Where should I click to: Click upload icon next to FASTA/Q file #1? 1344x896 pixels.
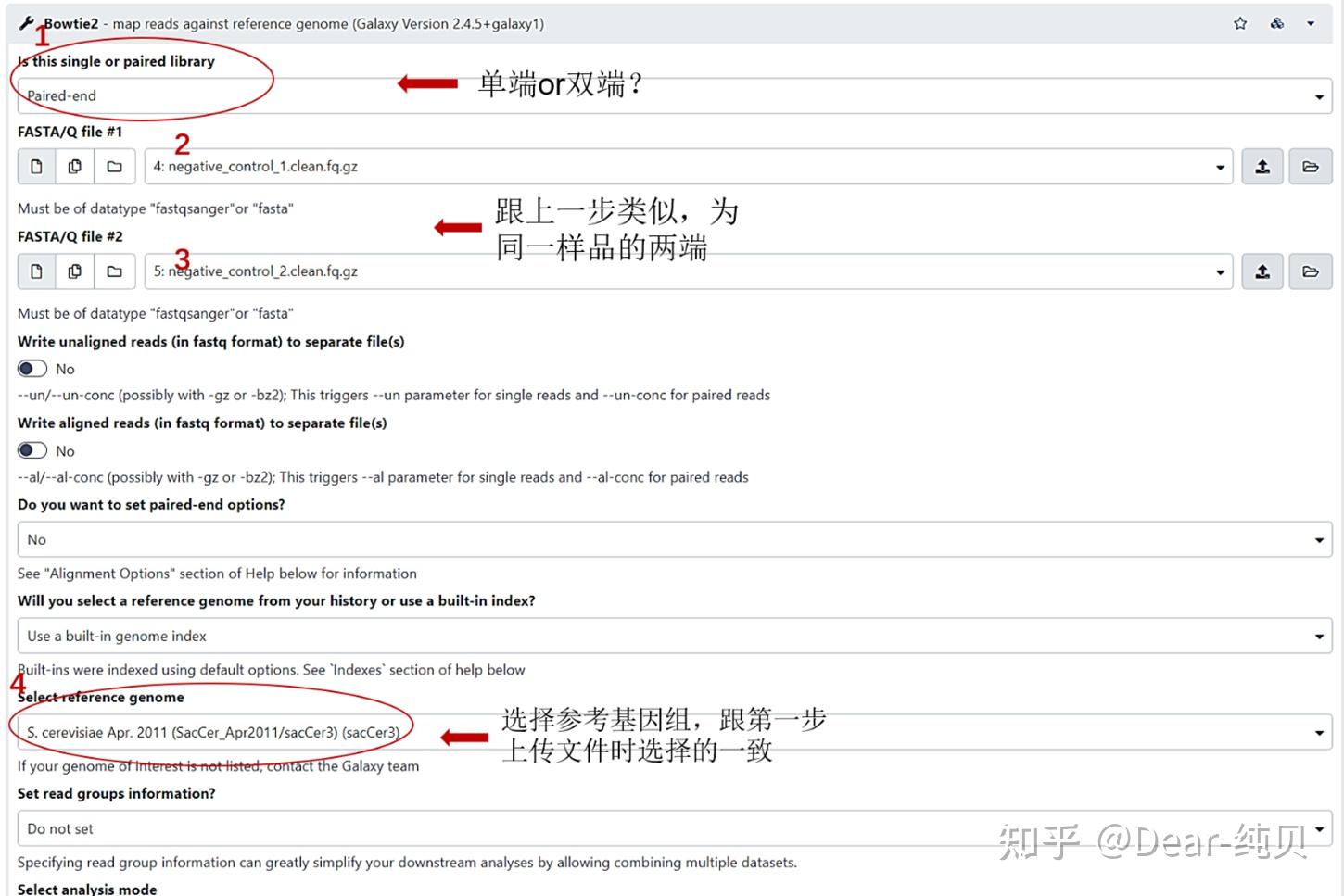click(x=1262, y=167)
